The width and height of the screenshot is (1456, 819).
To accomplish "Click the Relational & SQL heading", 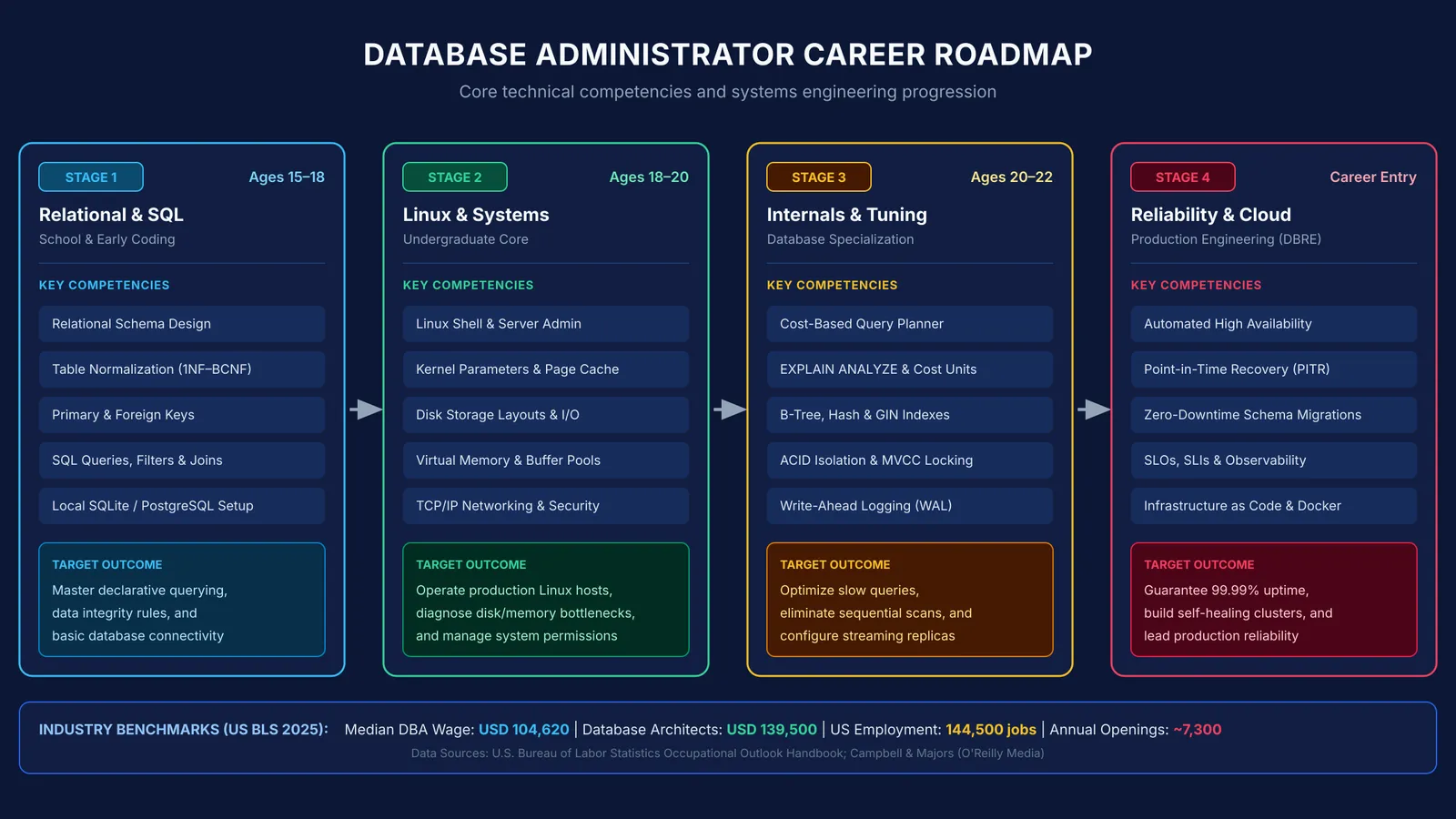I will [111, 215].
